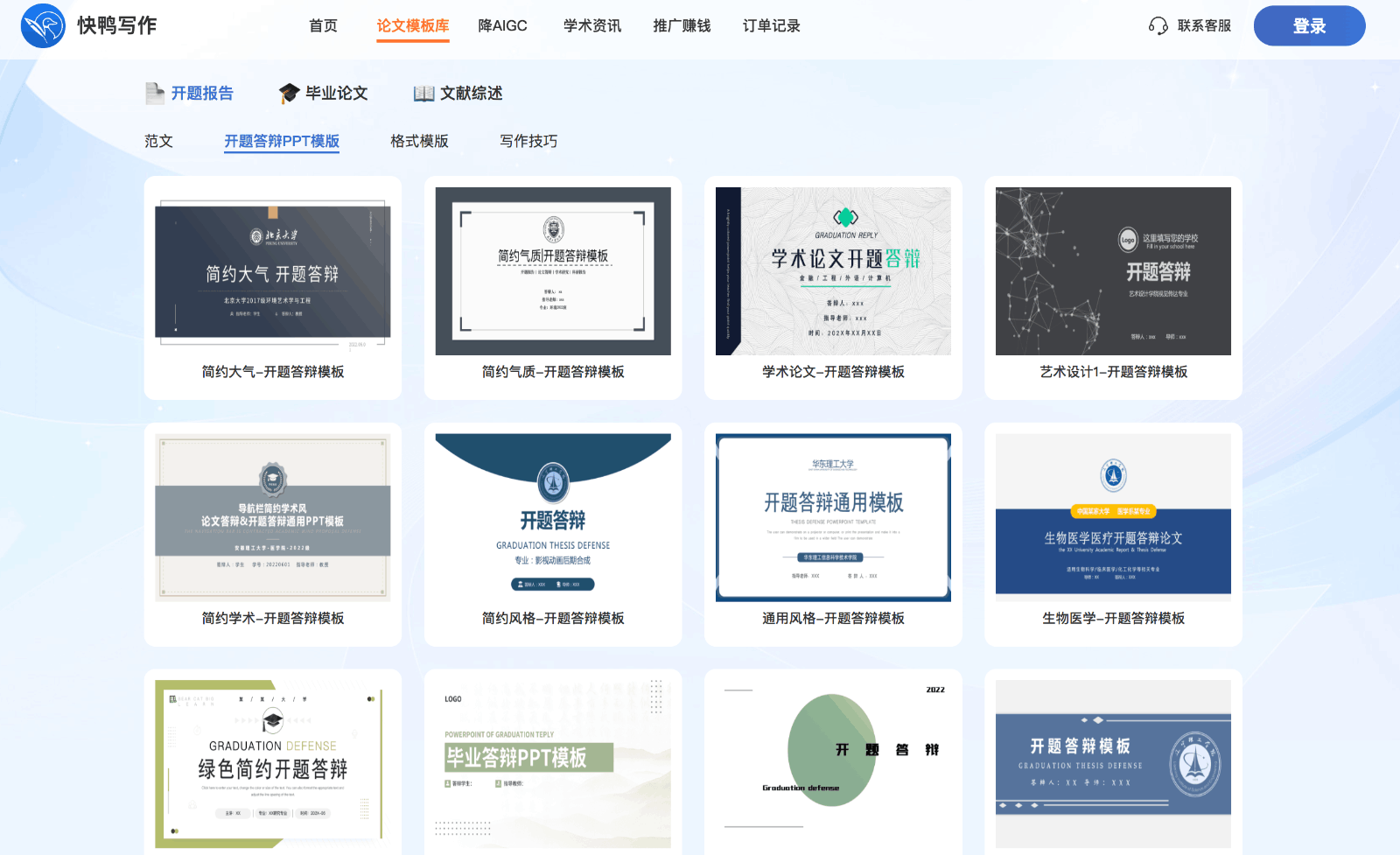This screenshot has width=1400, height=855.
Task: Select the 开题答辩PPT模版 sub-tab
Action: pos(282,141)
